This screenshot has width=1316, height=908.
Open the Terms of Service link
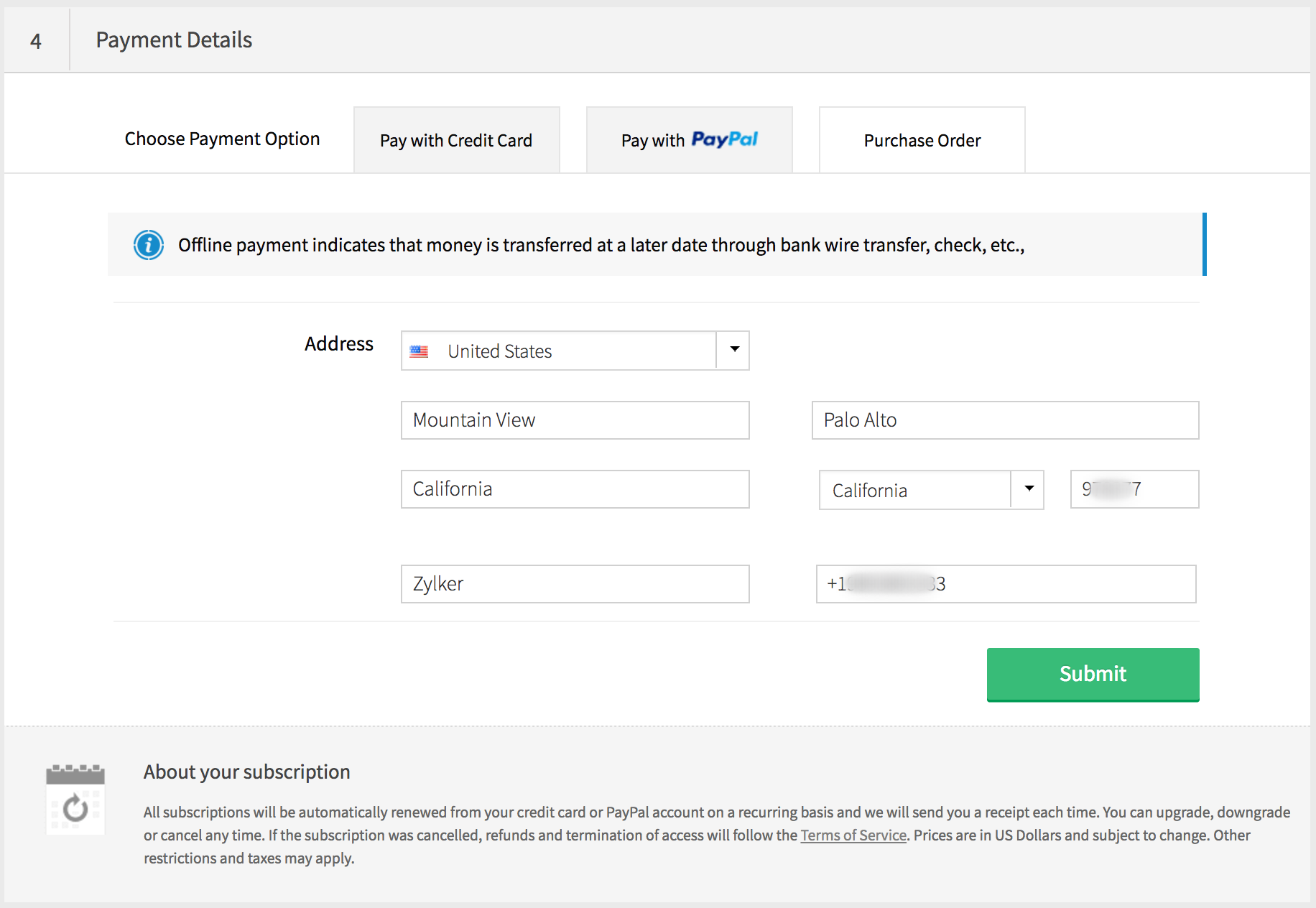point(853,835)
